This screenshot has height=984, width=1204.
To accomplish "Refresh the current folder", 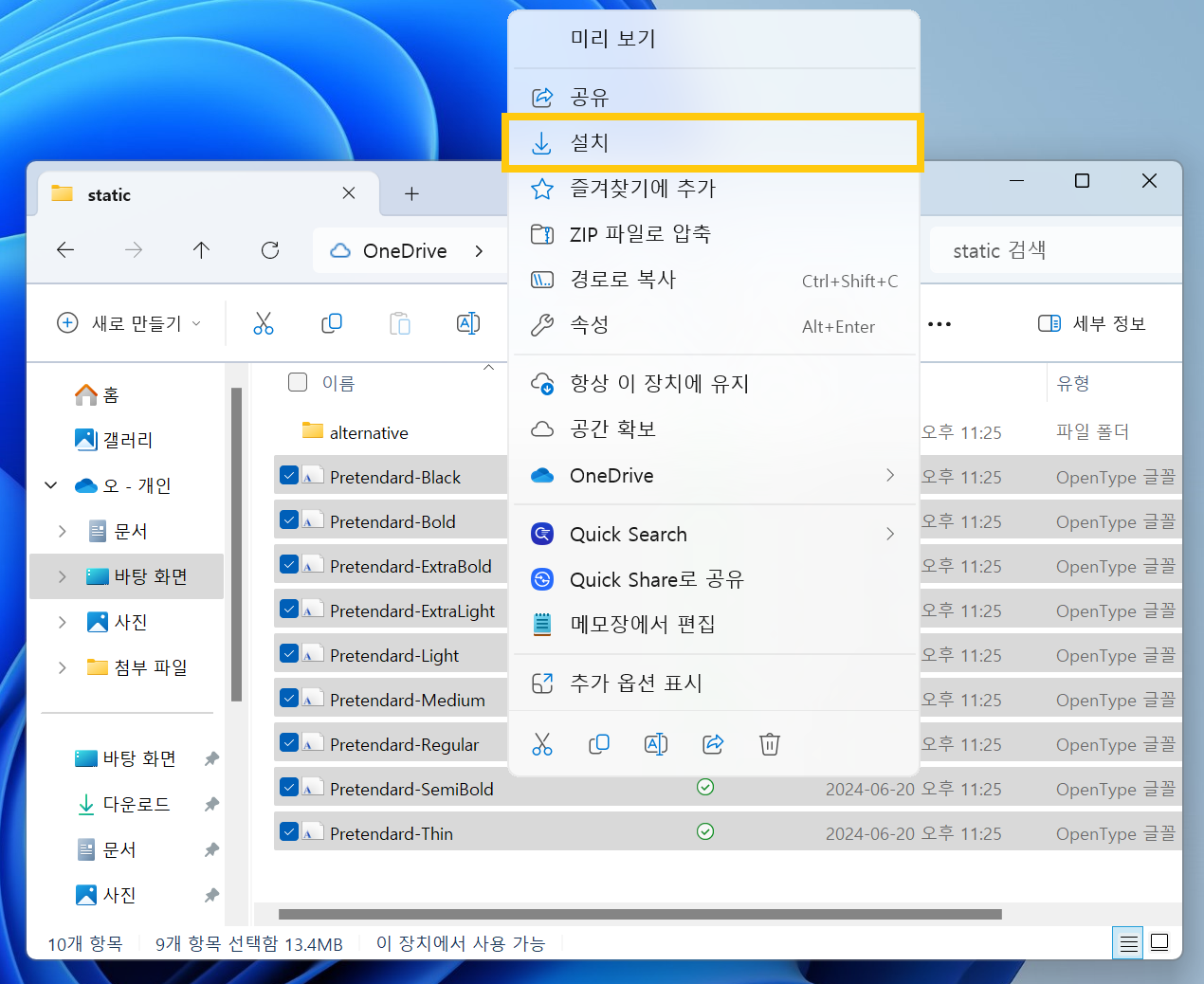I will point(270,250).
